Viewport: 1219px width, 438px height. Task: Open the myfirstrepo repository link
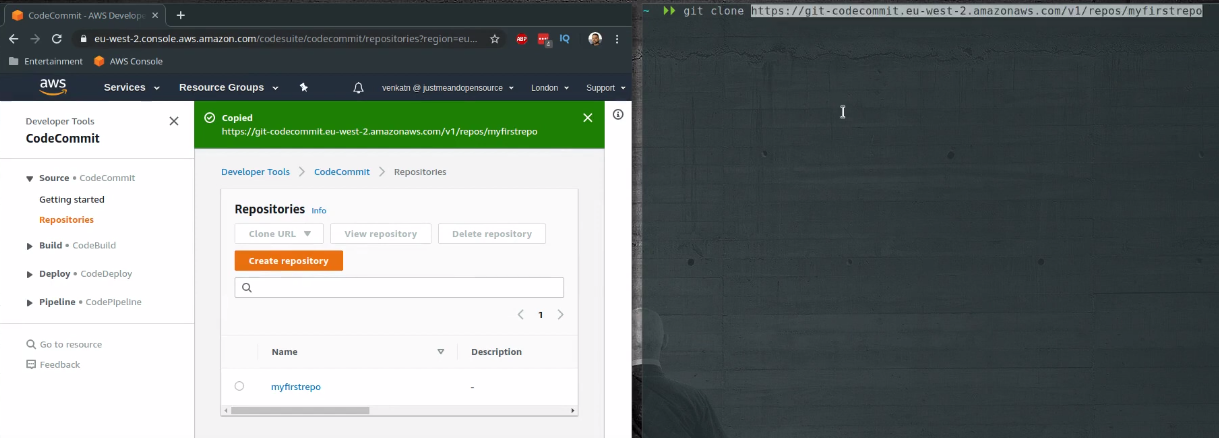(x=296, y=387)
